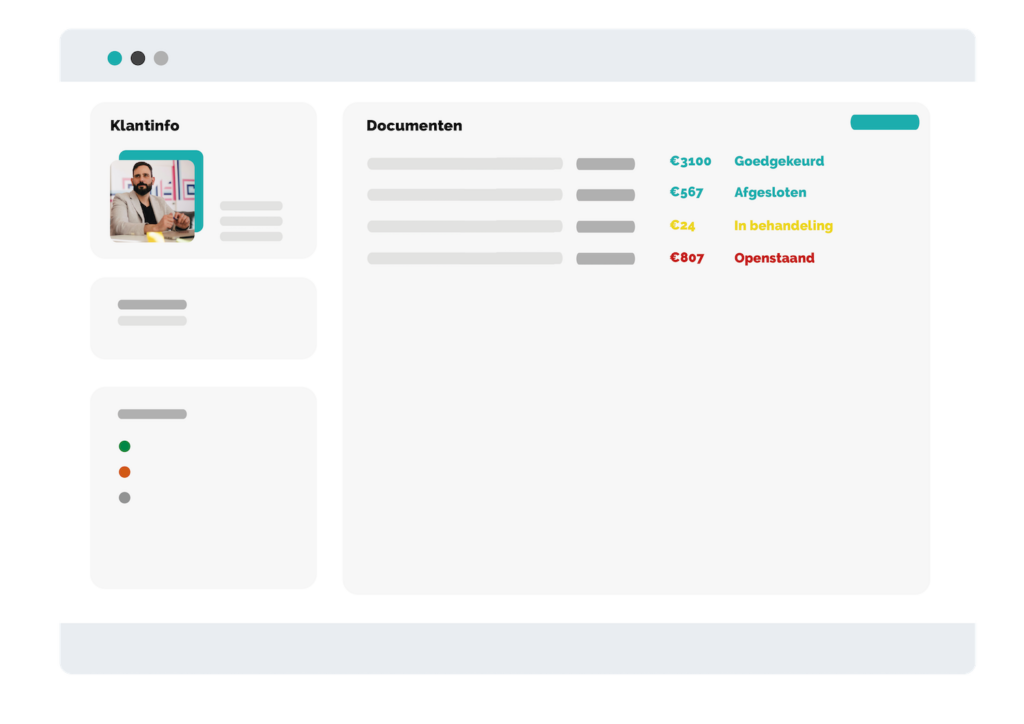Select the €24 amount
1024x724 pixels.
tap(682, 226)
